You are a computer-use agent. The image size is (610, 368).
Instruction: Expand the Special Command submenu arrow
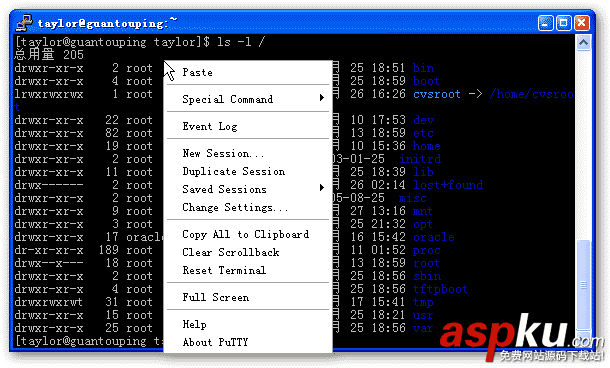click(x=322, y=98)
